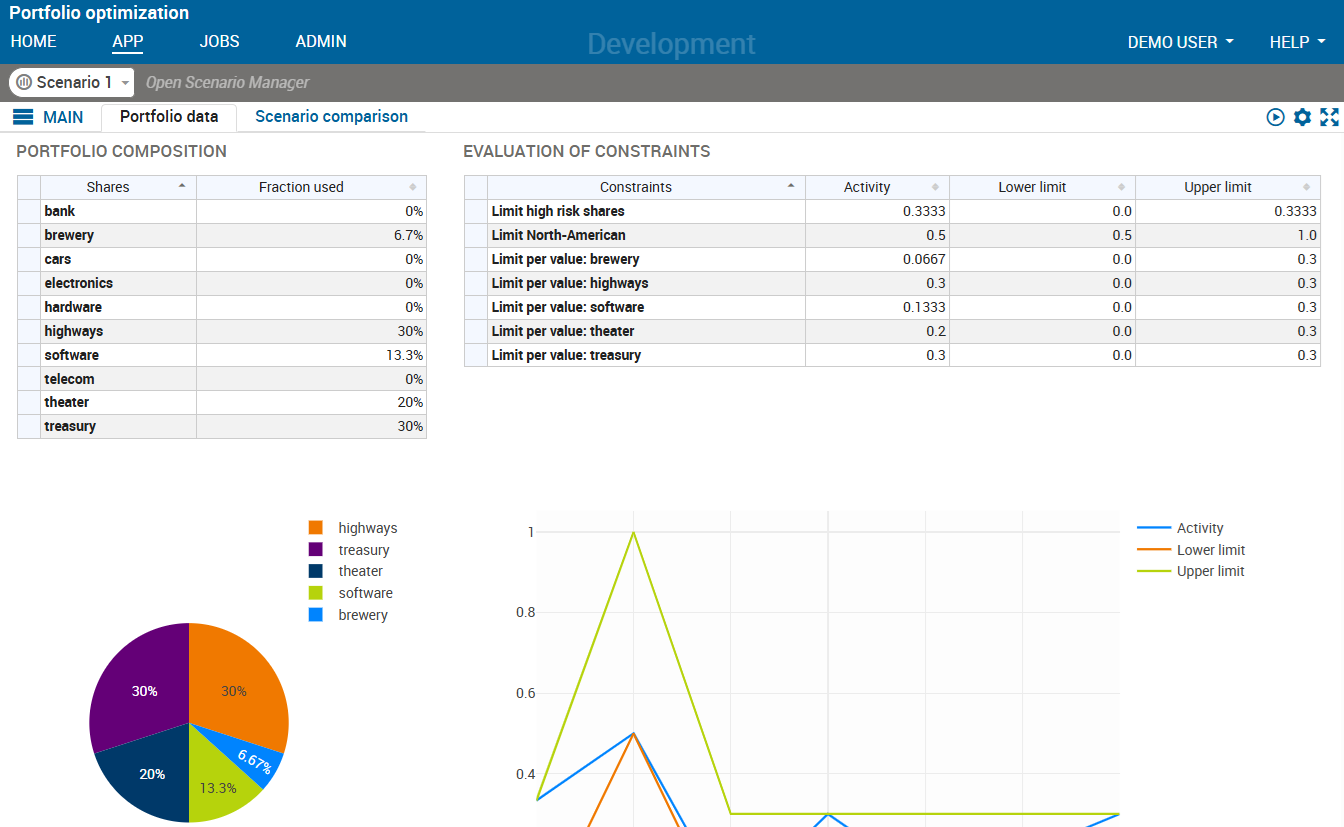
Task: Enter fullscreen with the expand arrows icon
Action: (x=1330, y=117)
